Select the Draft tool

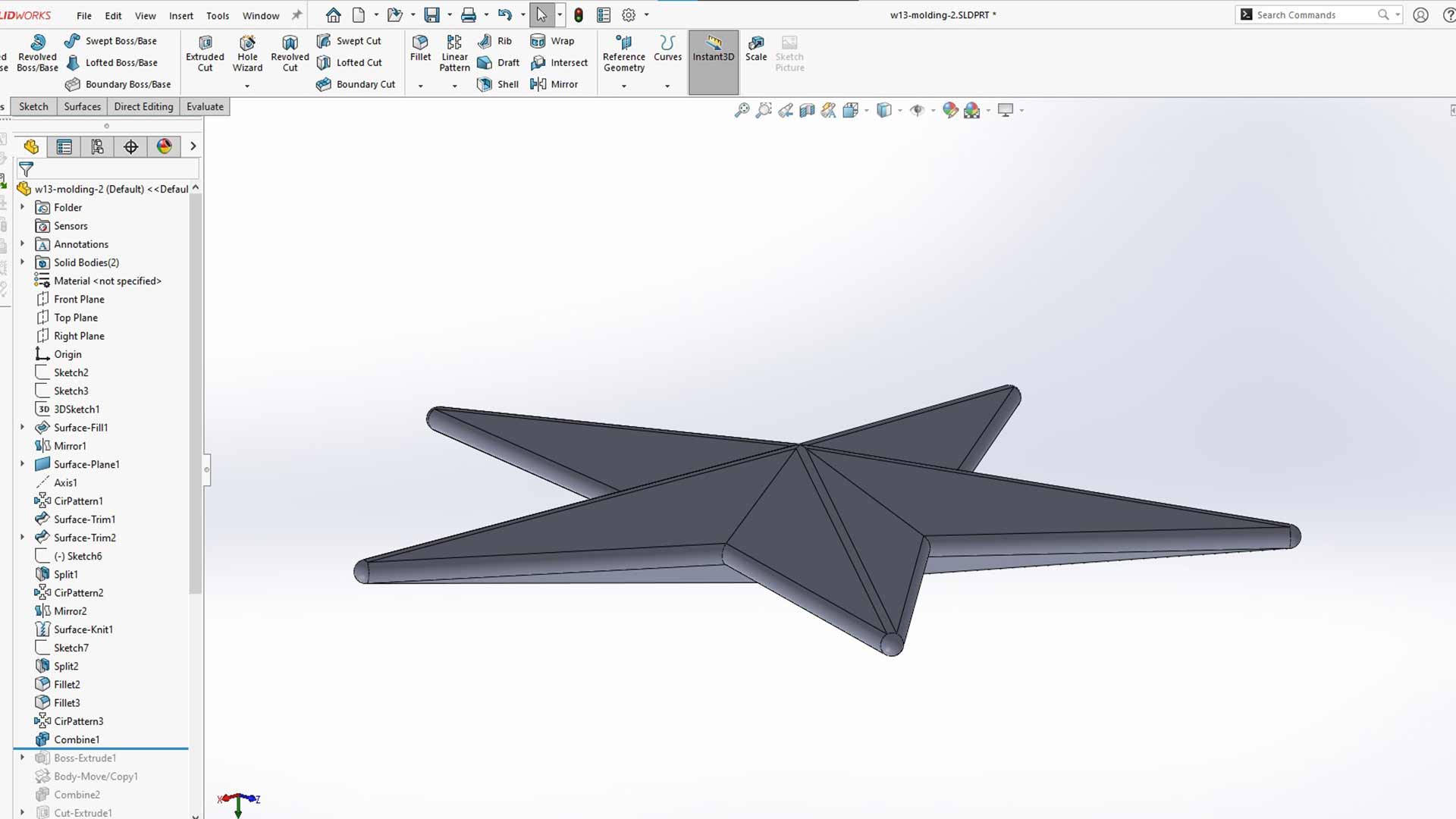tap(498, 63)
